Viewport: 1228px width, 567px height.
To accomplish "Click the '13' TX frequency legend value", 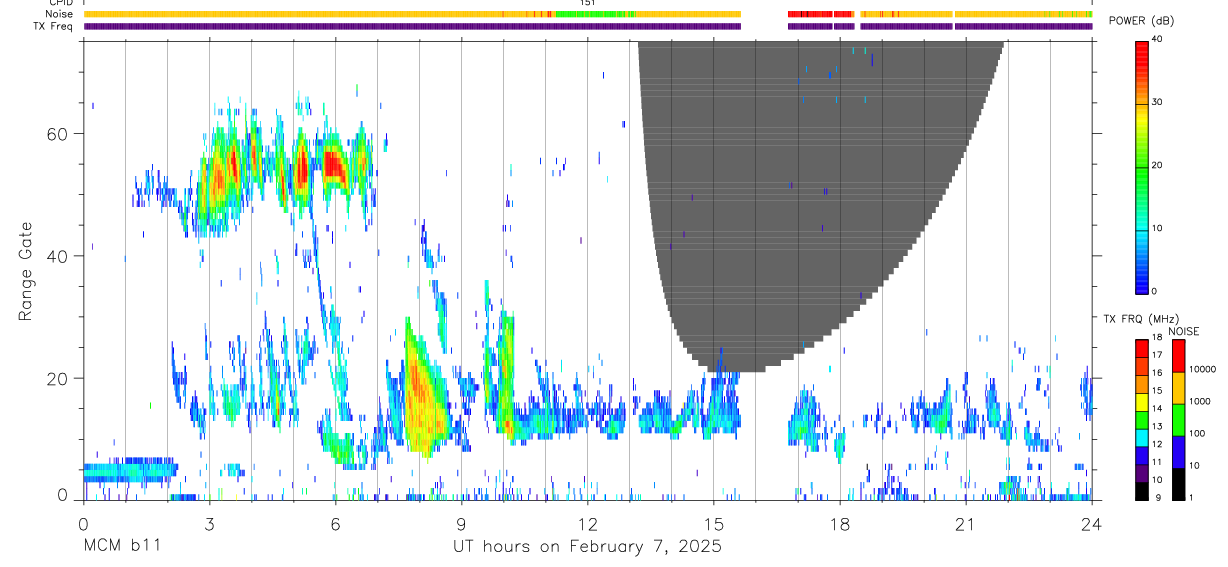I will (1158, 426).
